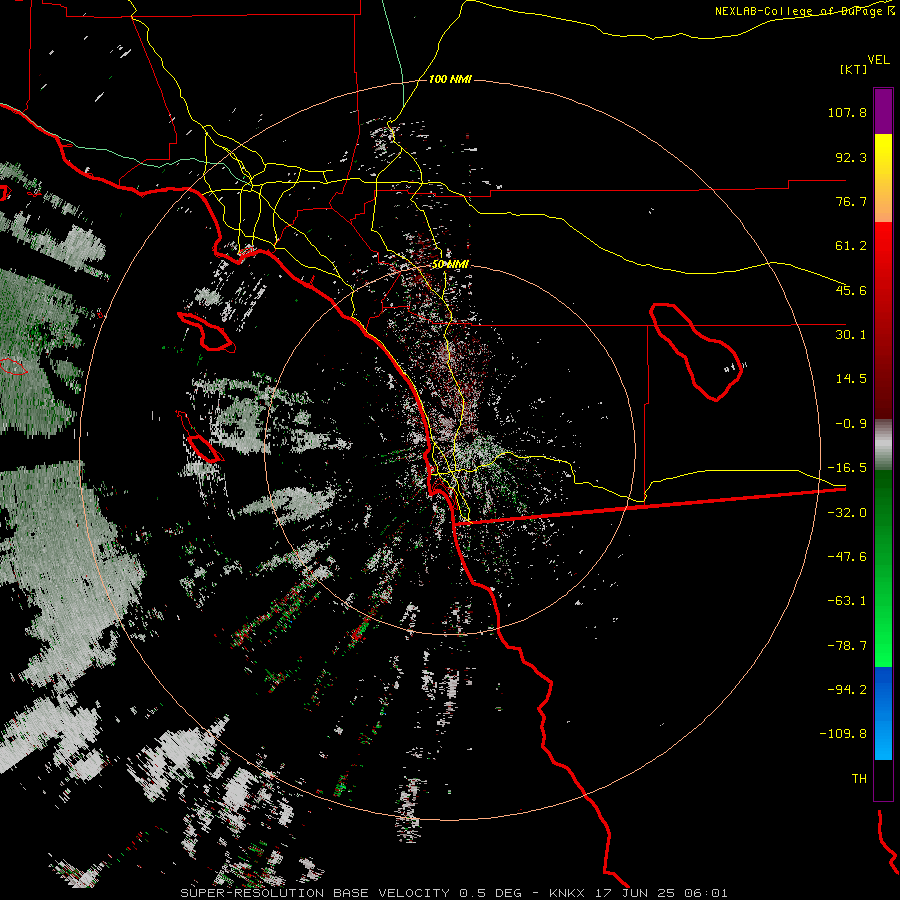This screenshot has width=900, height=900.
Task: Click the 100 NMI range ring label
Action: click(x=450, y=79)
